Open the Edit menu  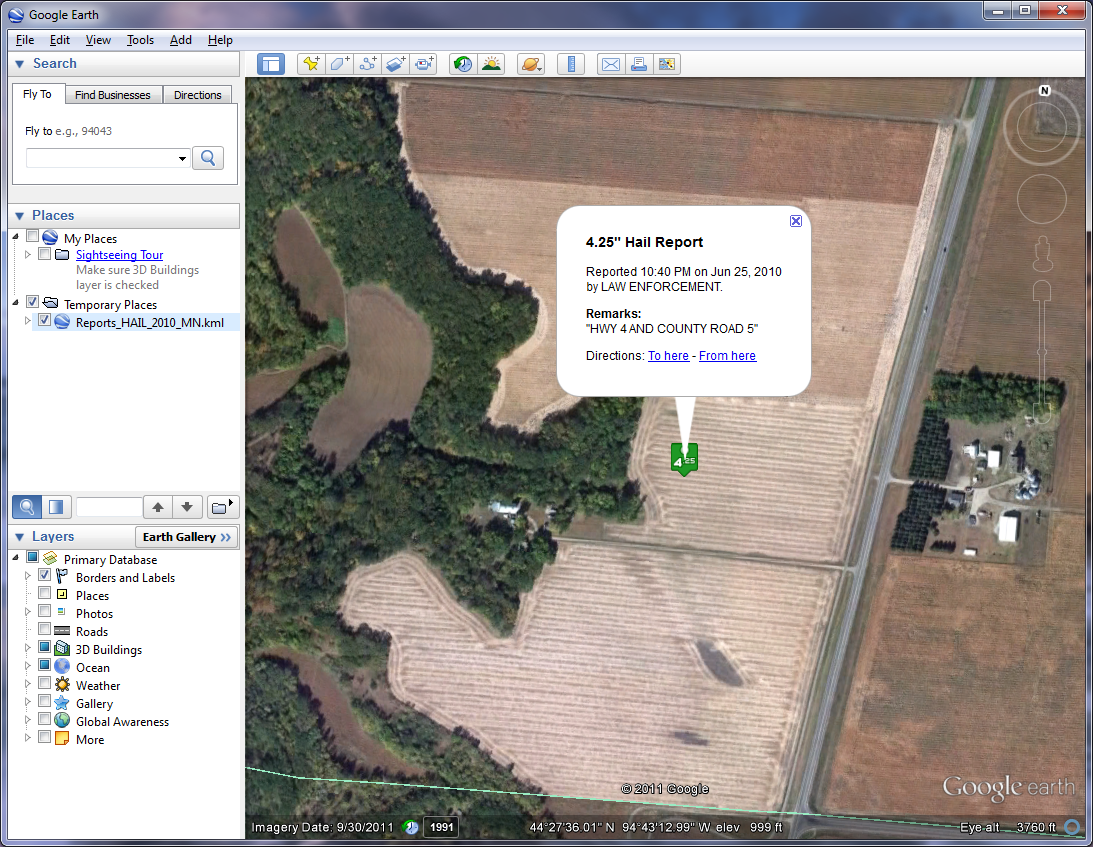tap(59, 40)
